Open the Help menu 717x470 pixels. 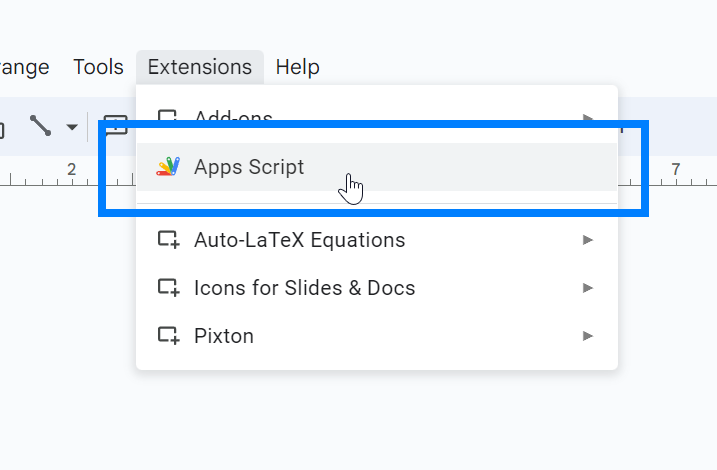(x=297, y=67)
